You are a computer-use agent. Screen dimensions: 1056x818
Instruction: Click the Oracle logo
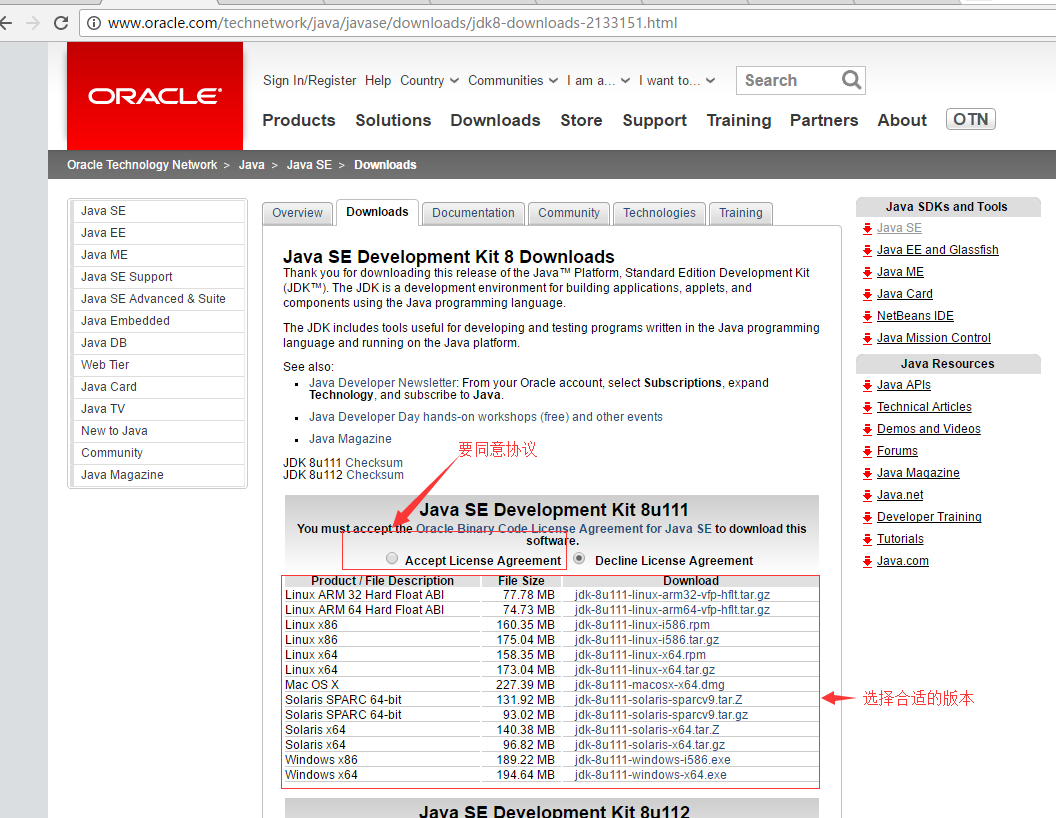155,96
